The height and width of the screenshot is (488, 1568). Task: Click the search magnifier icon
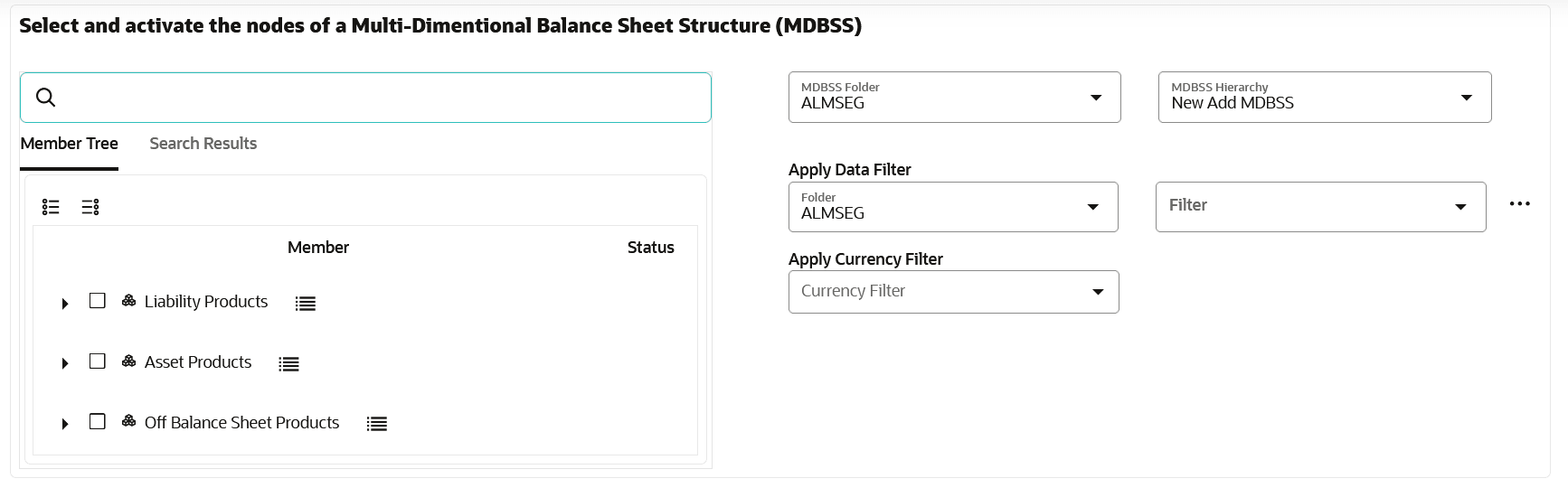click(45, 98)
